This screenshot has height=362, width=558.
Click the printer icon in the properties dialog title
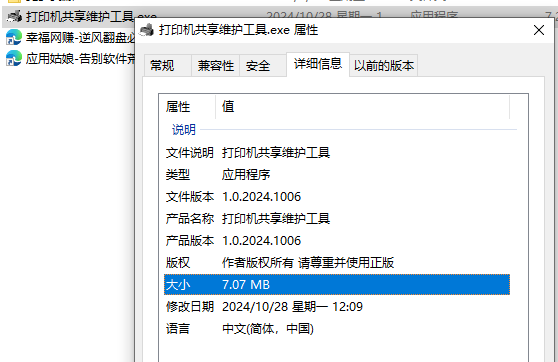pos(147,30)
